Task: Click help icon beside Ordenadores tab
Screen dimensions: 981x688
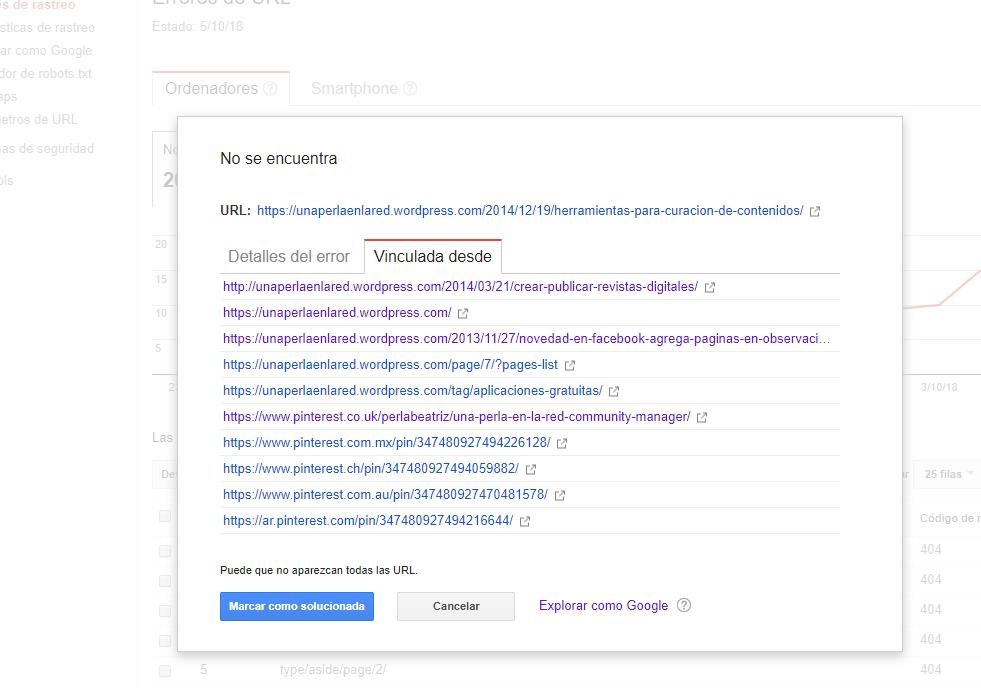Action: point(270,89)
